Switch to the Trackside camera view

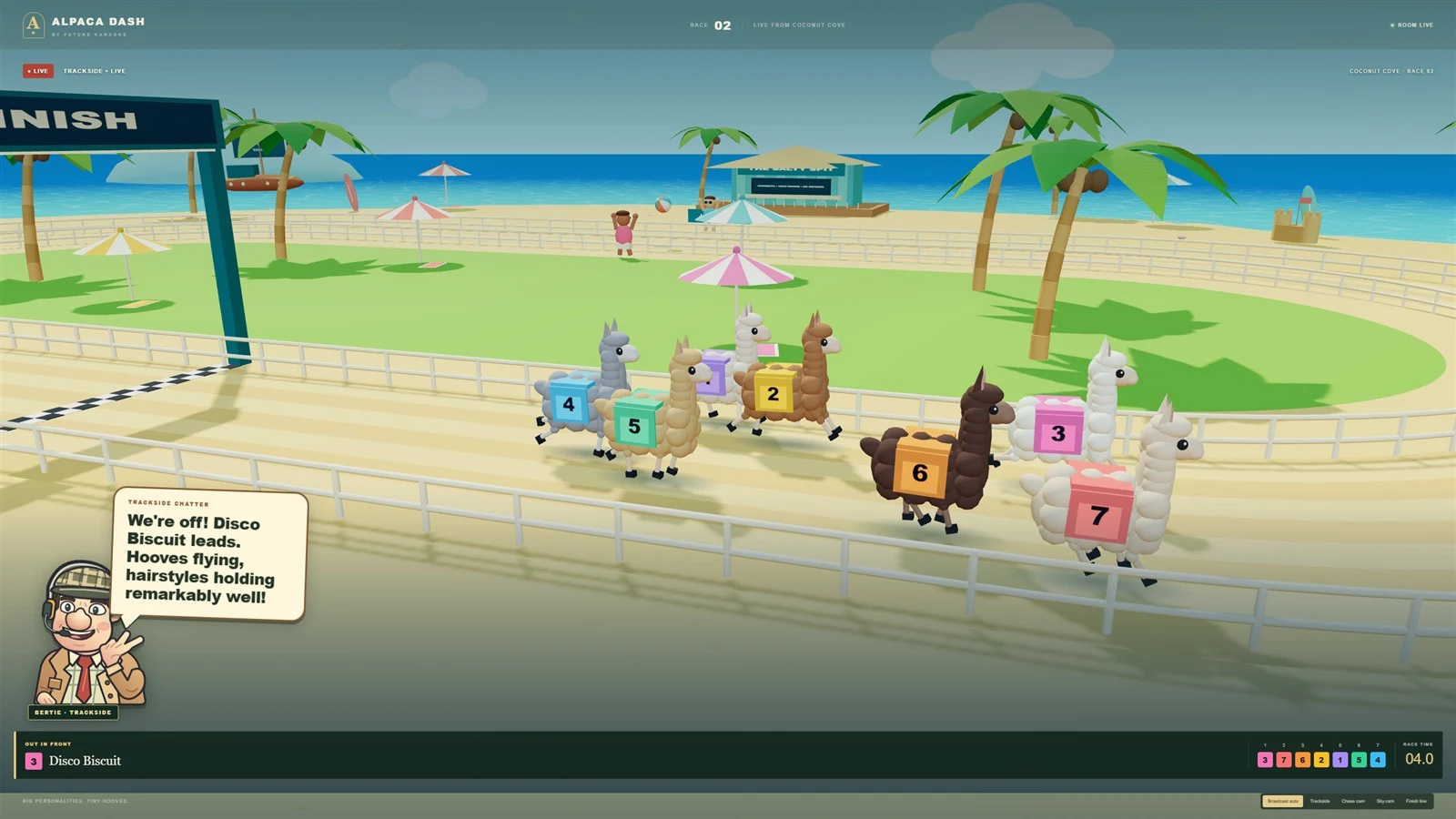[1319, 801]
